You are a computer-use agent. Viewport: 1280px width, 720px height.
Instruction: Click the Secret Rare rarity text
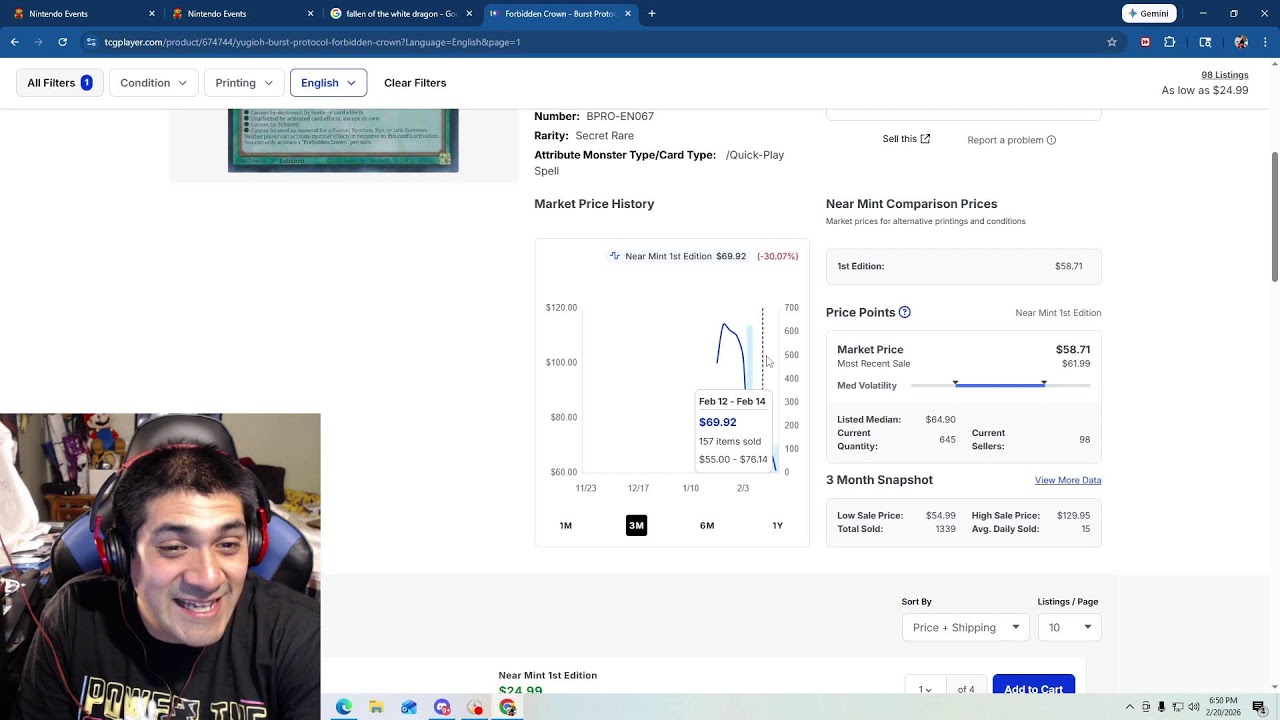point(604,135)
